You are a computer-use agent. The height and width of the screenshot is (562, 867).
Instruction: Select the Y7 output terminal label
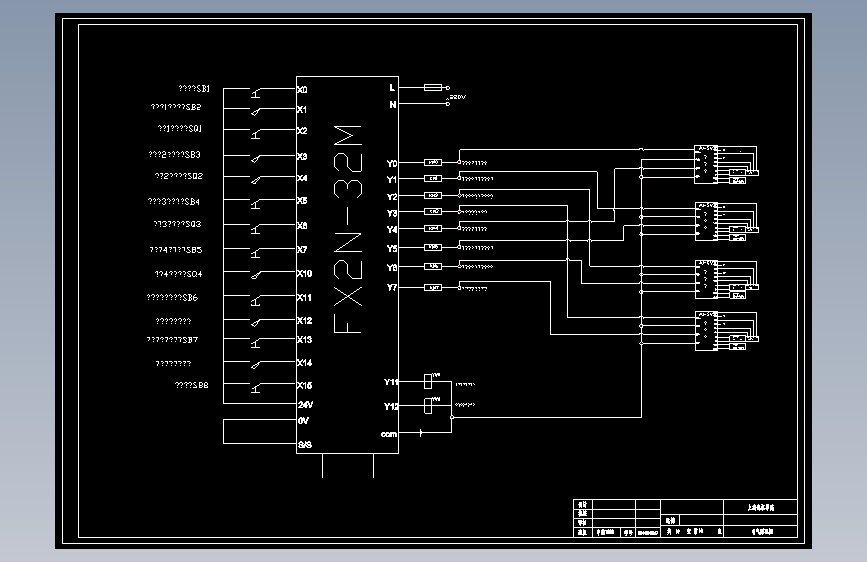[x=391, y=287]
